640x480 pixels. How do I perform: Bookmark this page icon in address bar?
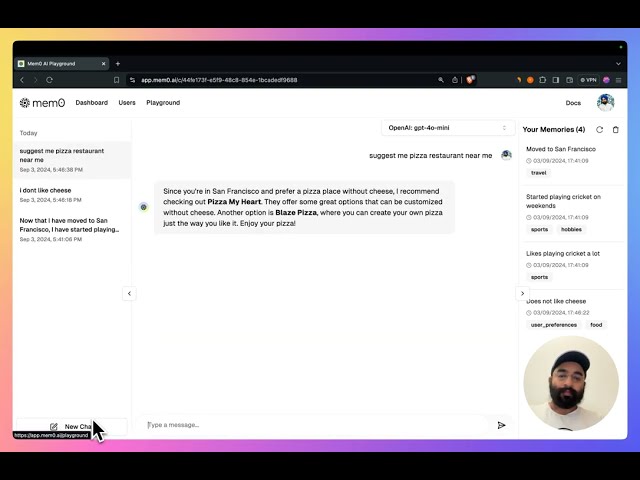click(x=116, y=80)
